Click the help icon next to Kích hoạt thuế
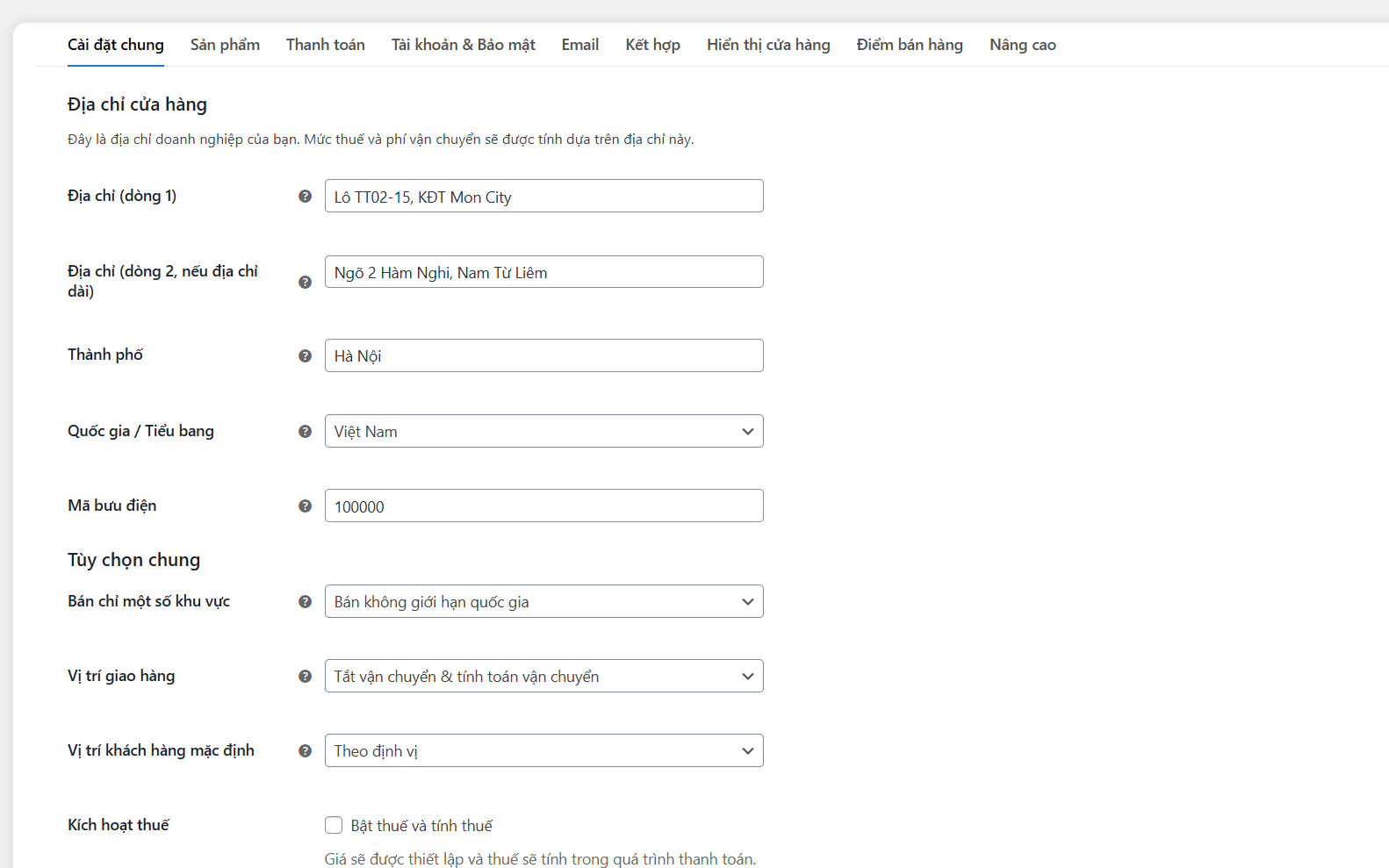The width and height of the screenshot is (1389, 868). pos(305,825)
